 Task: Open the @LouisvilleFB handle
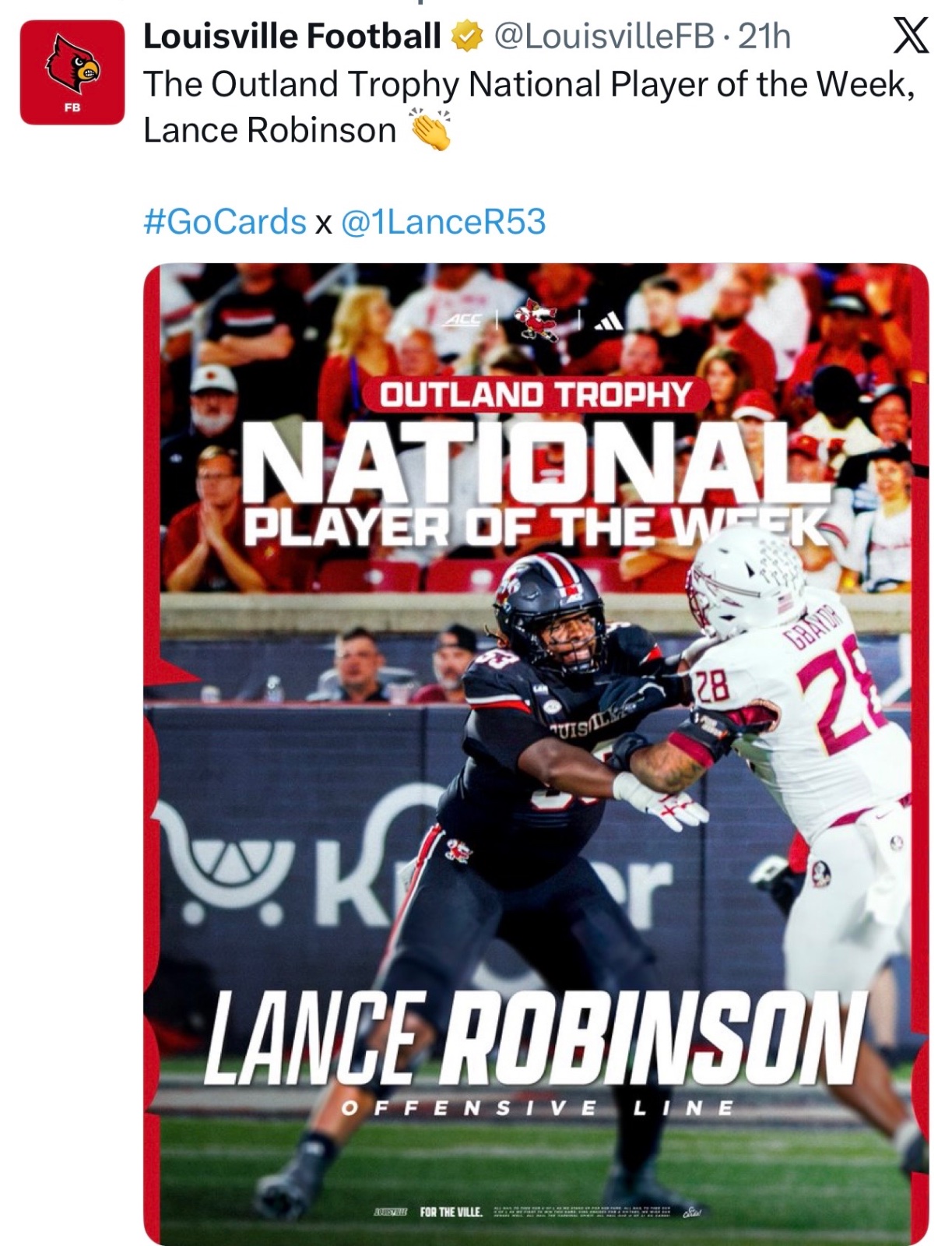point(604,37)
